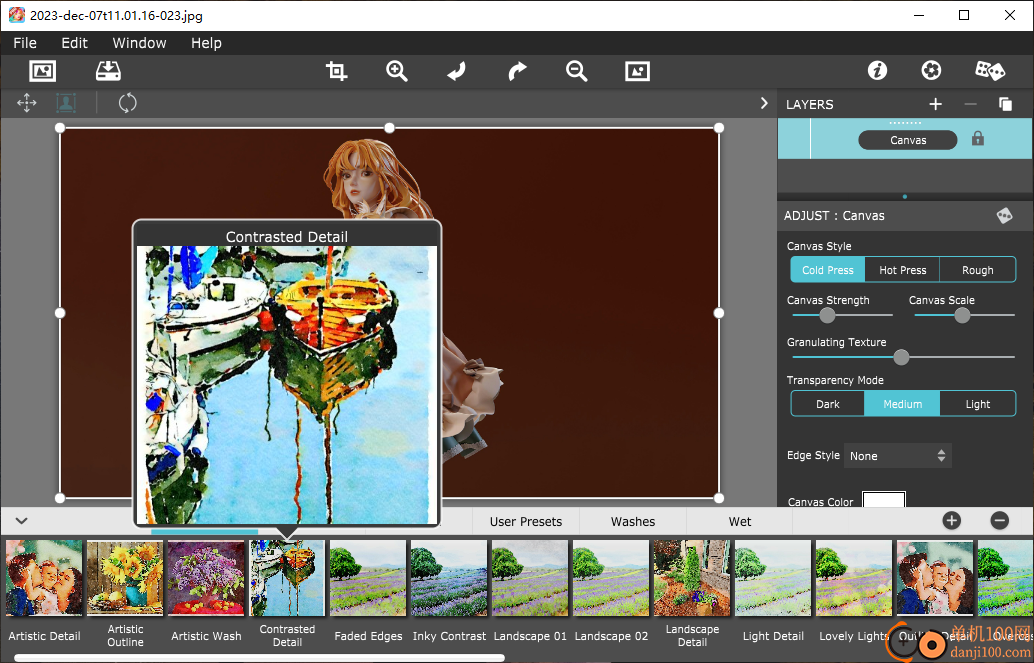This screenshot has width=1034, height=663.
Task: Zoom in with the magnifier plus icon
Action: [x=397, y=71]
